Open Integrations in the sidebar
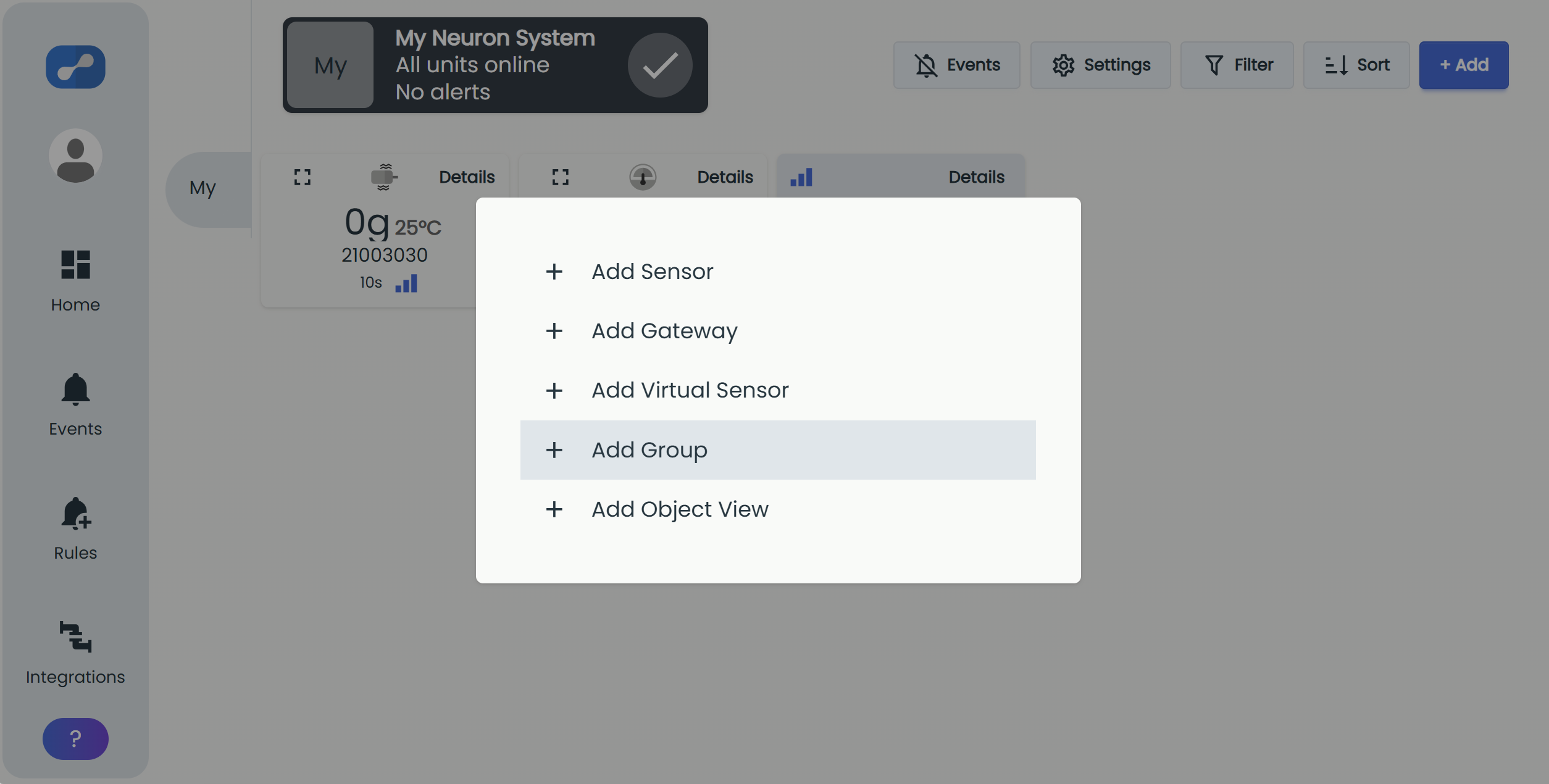The image size is (1549, 784). (x=75, y=654)
